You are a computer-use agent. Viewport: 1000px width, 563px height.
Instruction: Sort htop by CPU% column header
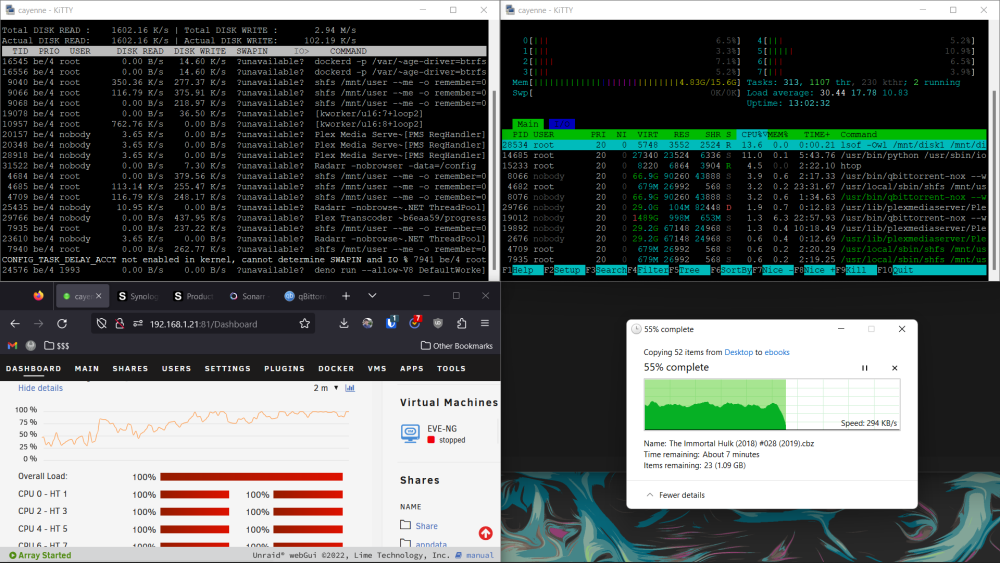tap(753, 135)
